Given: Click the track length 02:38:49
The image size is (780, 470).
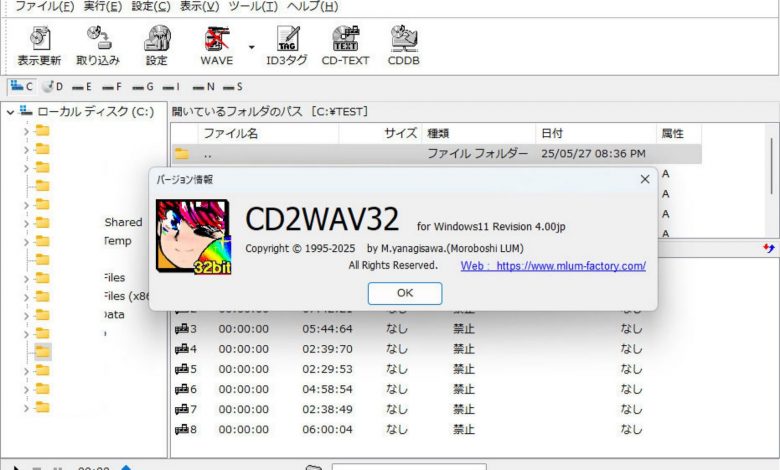Looking at the screenshot, I should (327, 409).
